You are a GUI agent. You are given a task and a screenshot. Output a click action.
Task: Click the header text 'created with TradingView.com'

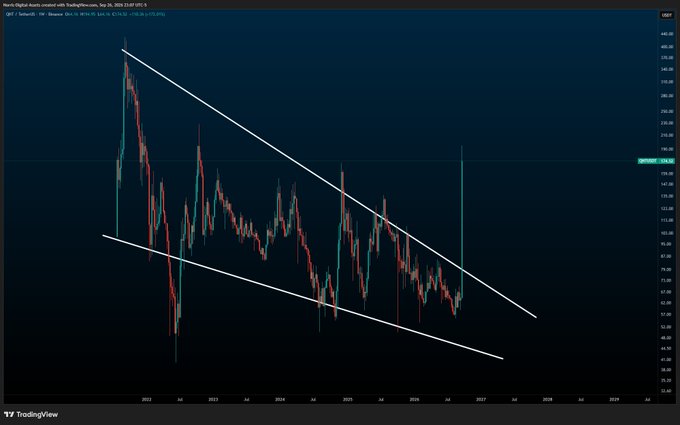69,5
